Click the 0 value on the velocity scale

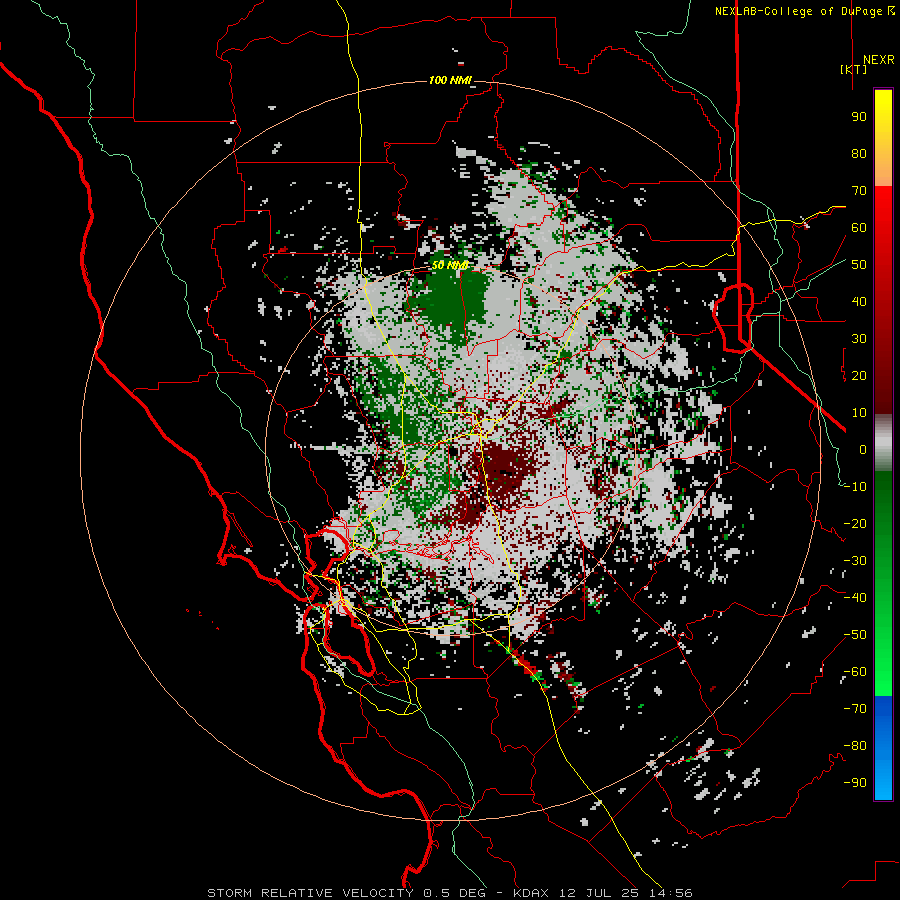pos(863,450)
